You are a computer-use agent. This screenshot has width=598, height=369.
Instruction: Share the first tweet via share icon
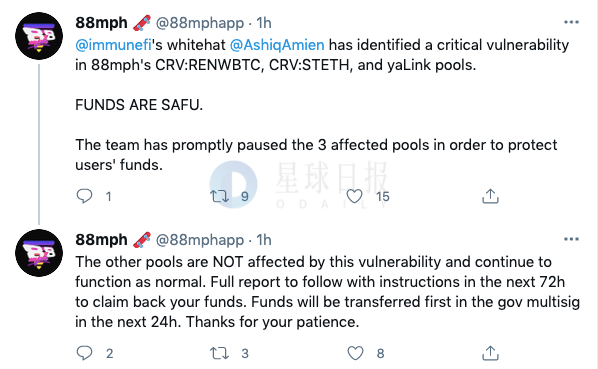pyautogui.click(x=490, y=196)
